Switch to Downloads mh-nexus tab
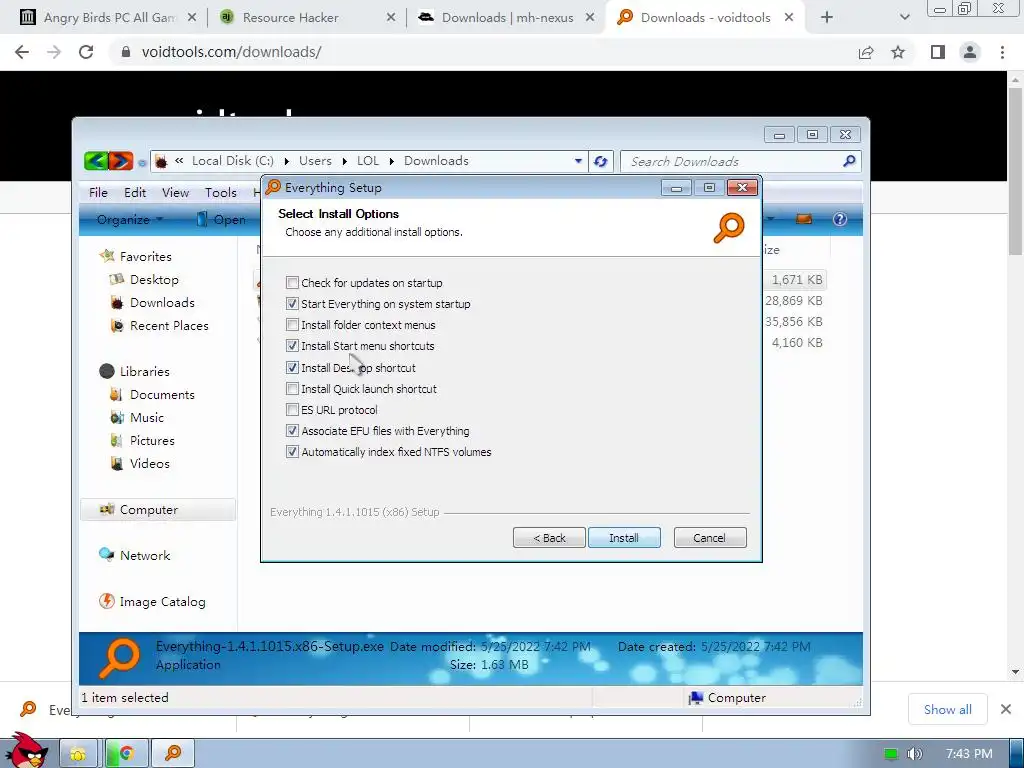The height and width of the screenshot is (768, 1024). (x=506, y=18)
